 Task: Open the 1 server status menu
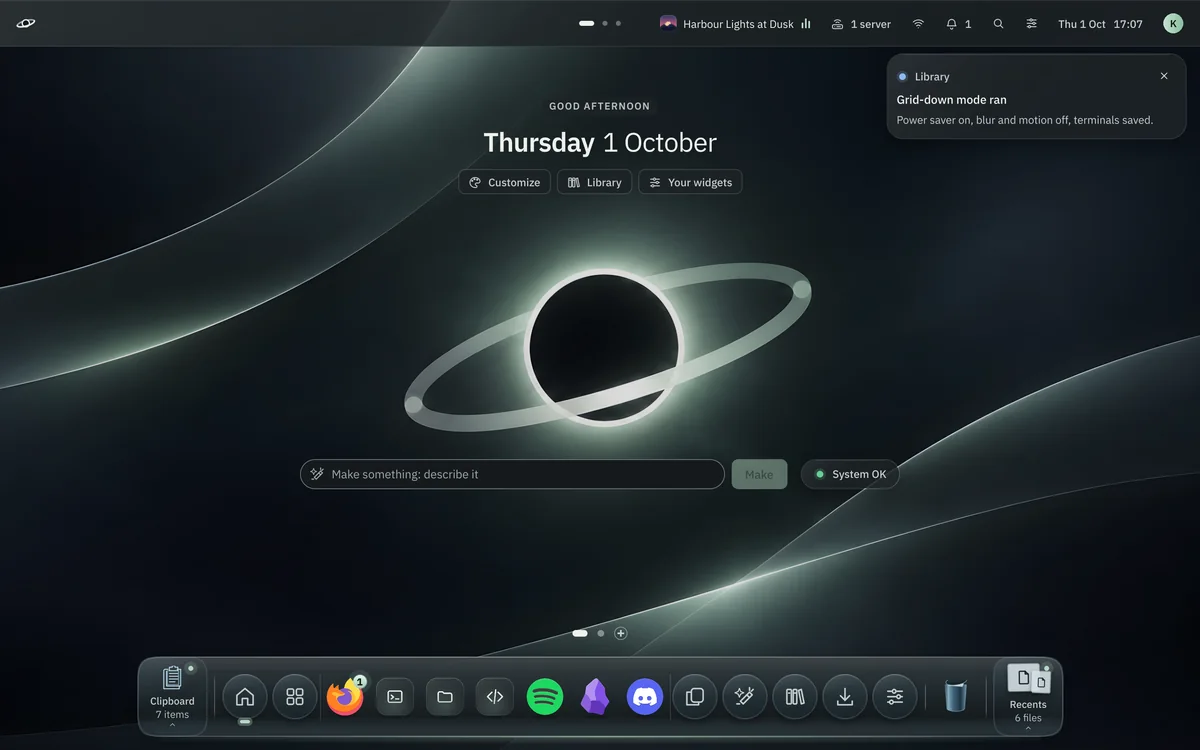point(861,24)
